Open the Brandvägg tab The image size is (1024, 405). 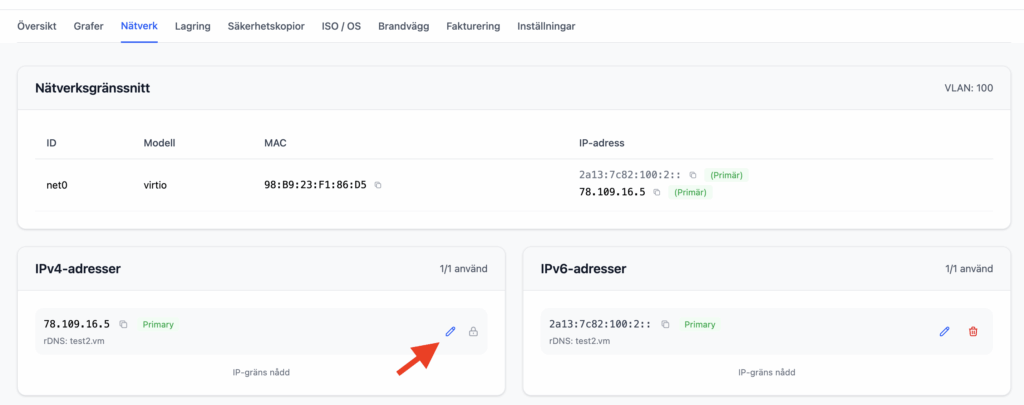[x=403, y=26]
